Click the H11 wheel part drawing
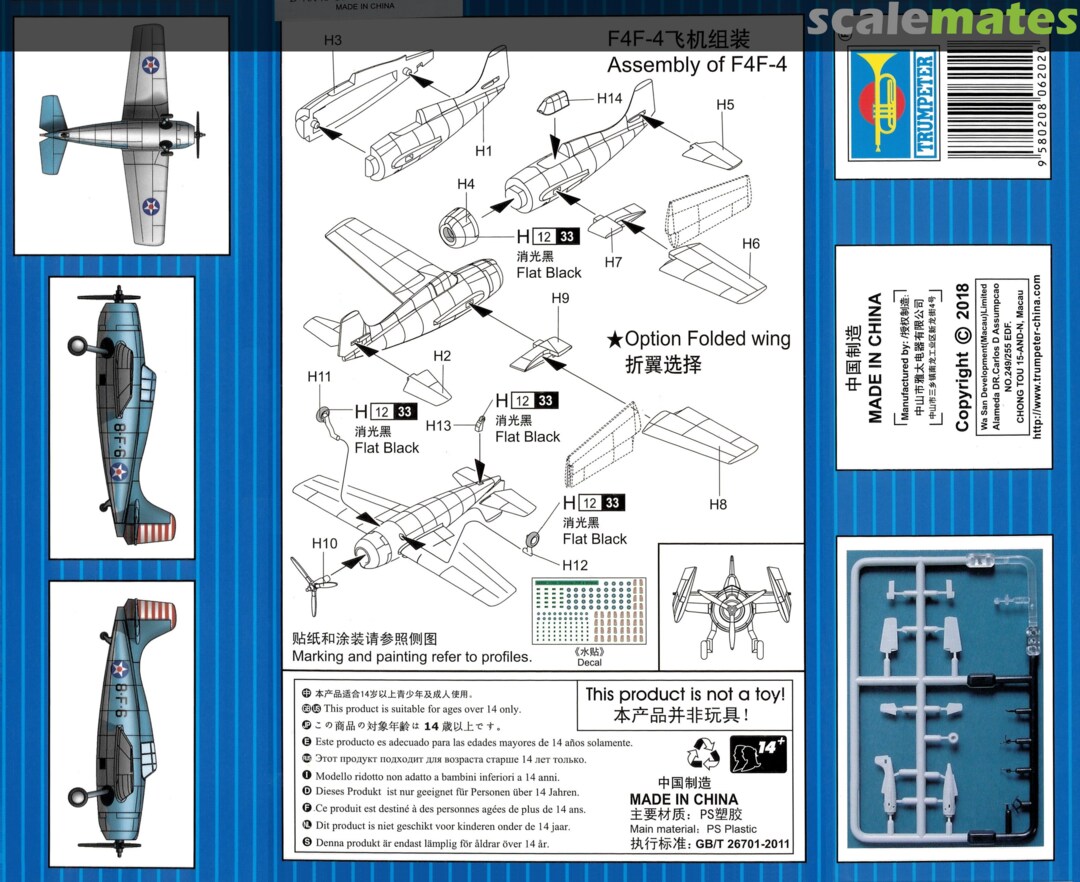The height and width of the screenshot is (882, 1080). point(323,413)
